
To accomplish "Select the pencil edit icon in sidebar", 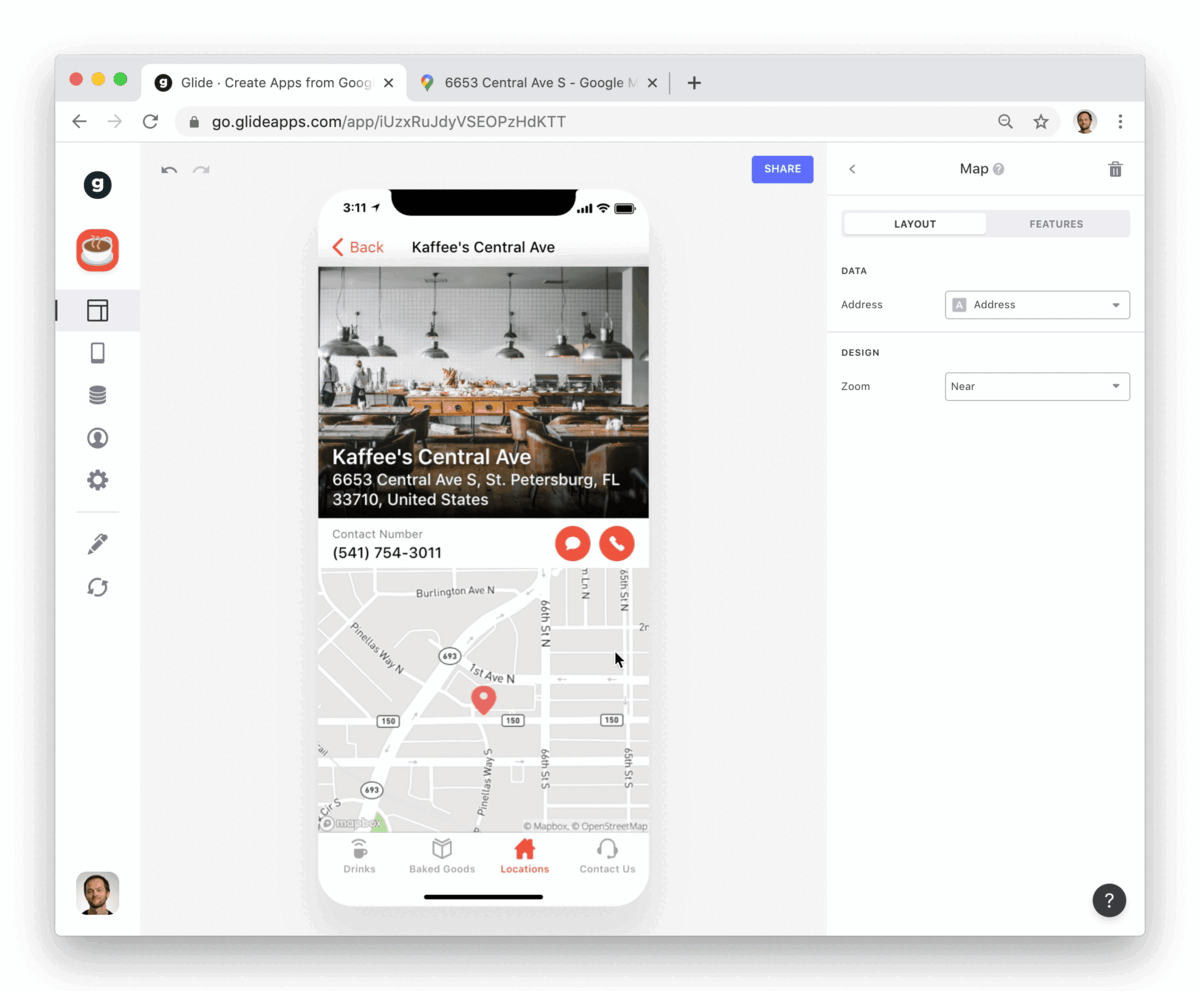I will (x=97, y=544).
